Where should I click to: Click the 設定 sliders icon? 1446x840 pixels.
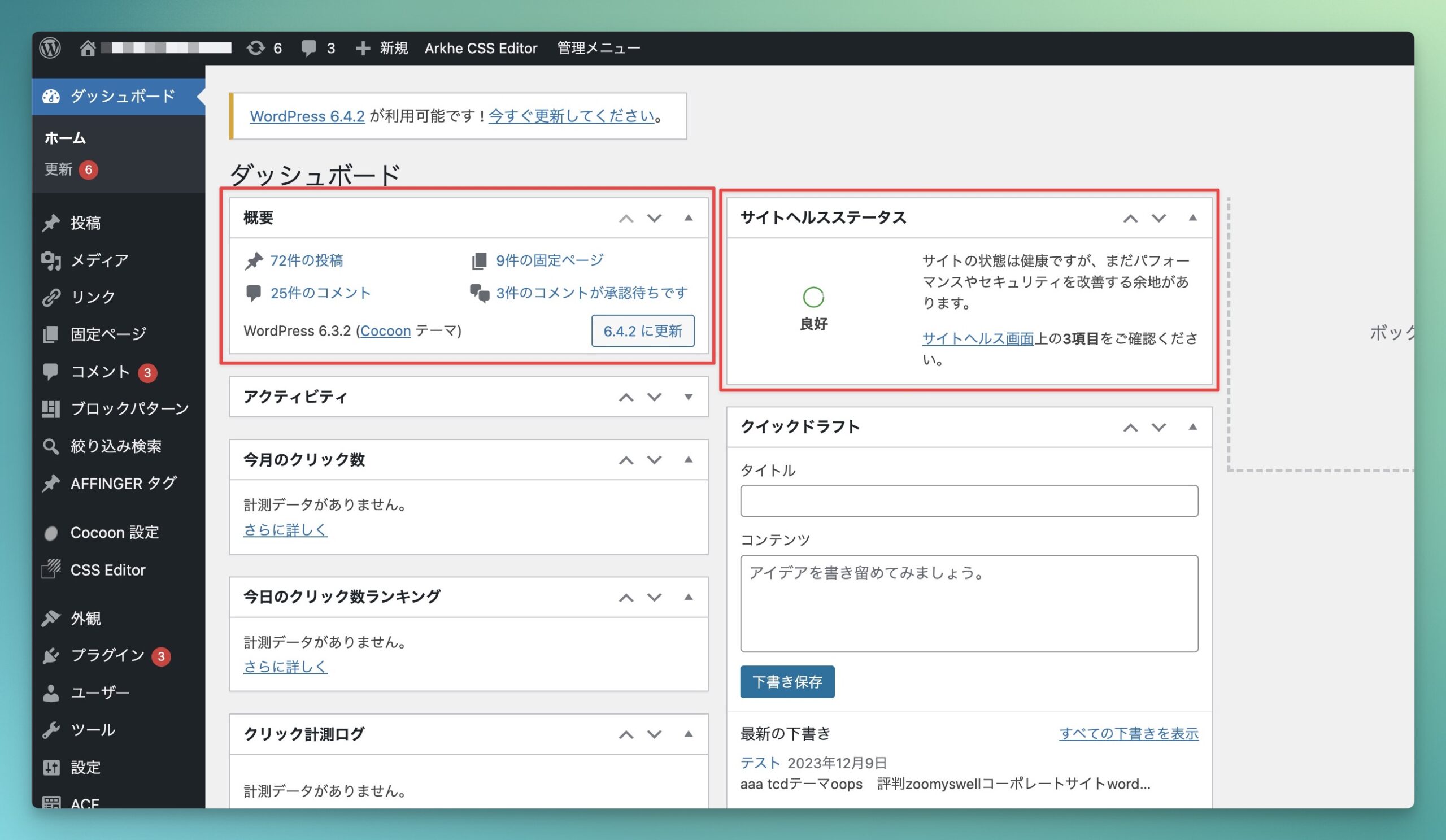click(51, 768)
